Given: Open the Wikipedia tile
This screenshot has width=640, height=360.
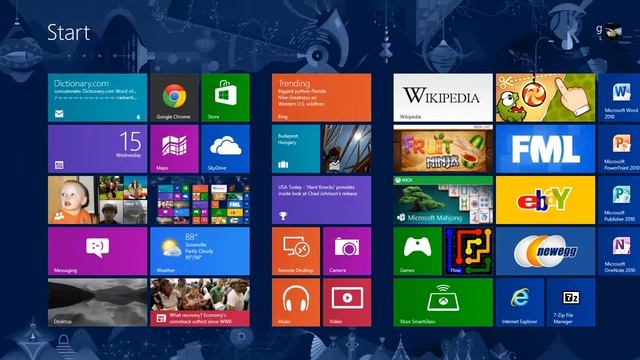Looking at the screenshot, I should [443, 98].
